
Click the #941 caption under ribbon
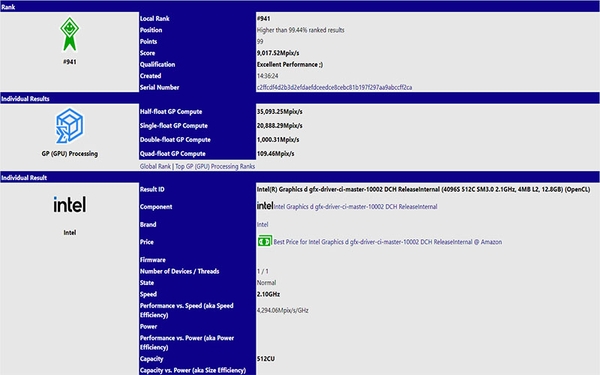[70, 62]
